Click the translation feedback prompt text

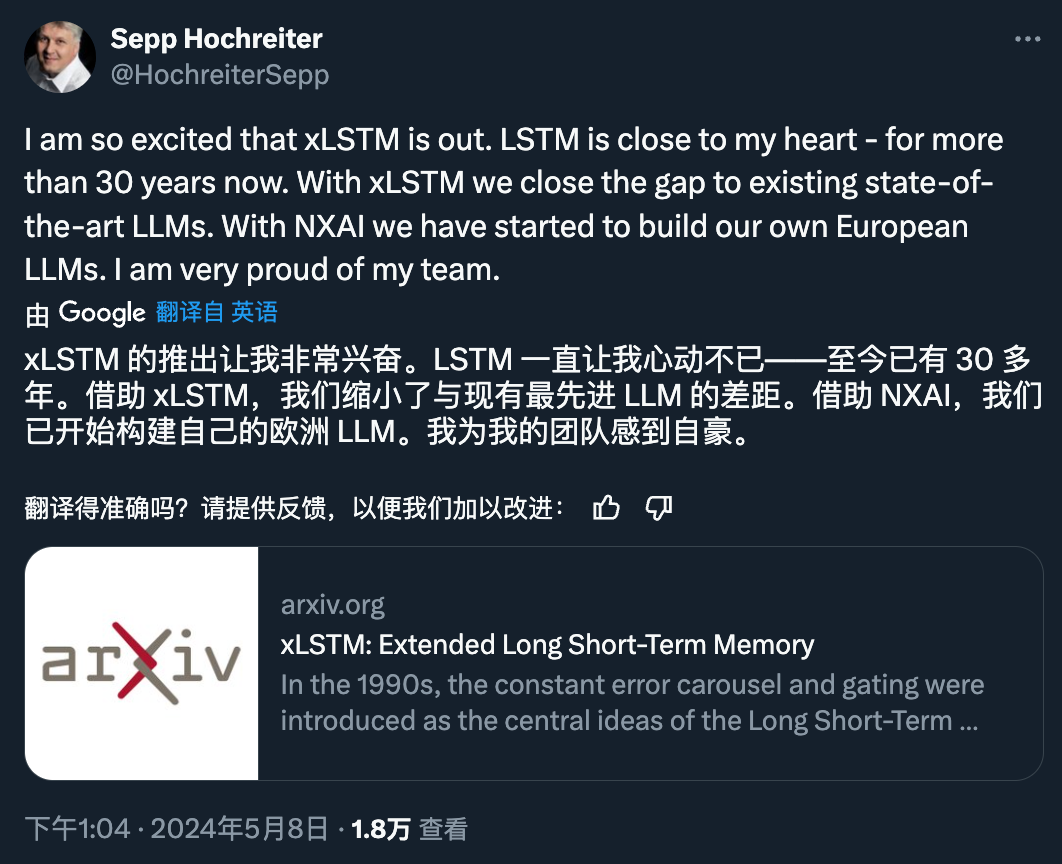[x=290, y=508]
